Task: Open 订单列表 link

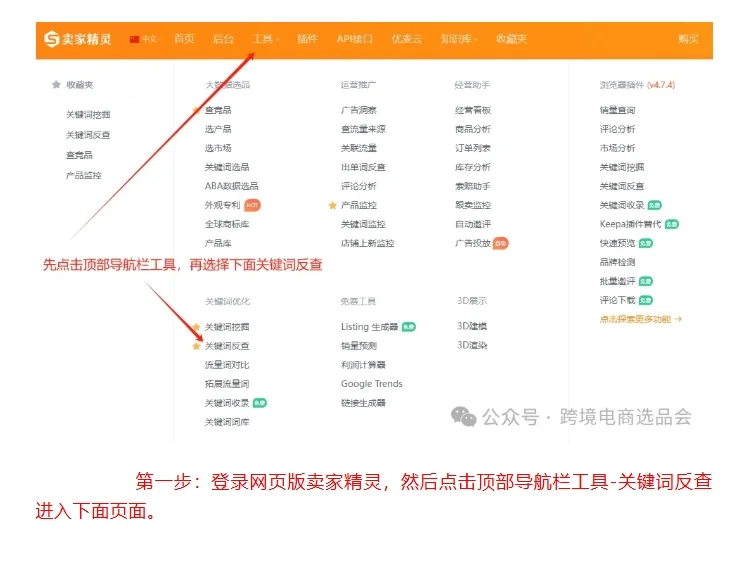Action: tap(473, 148)
